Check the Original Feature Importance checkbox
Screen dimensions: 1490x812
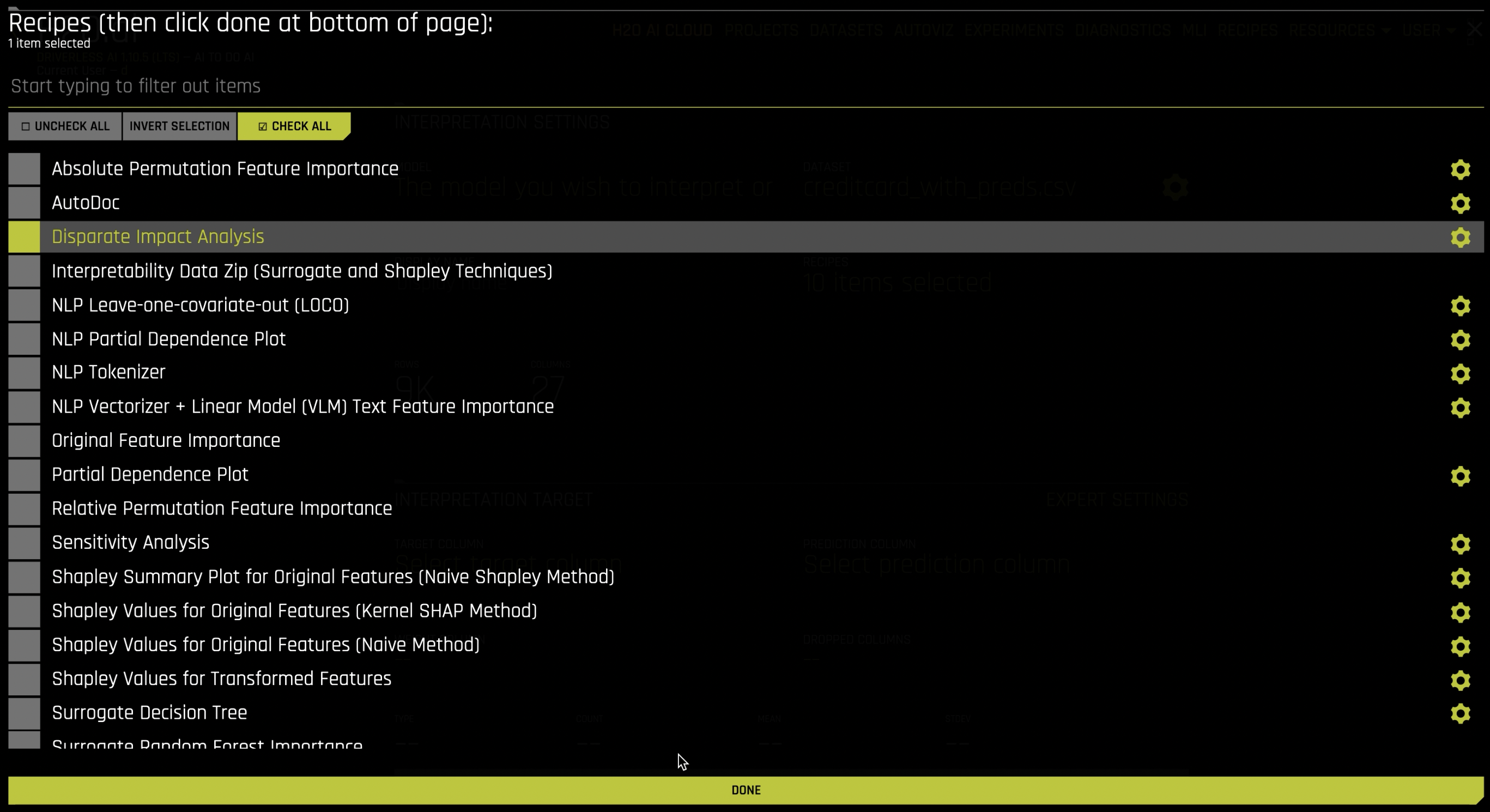click(25, 441)
